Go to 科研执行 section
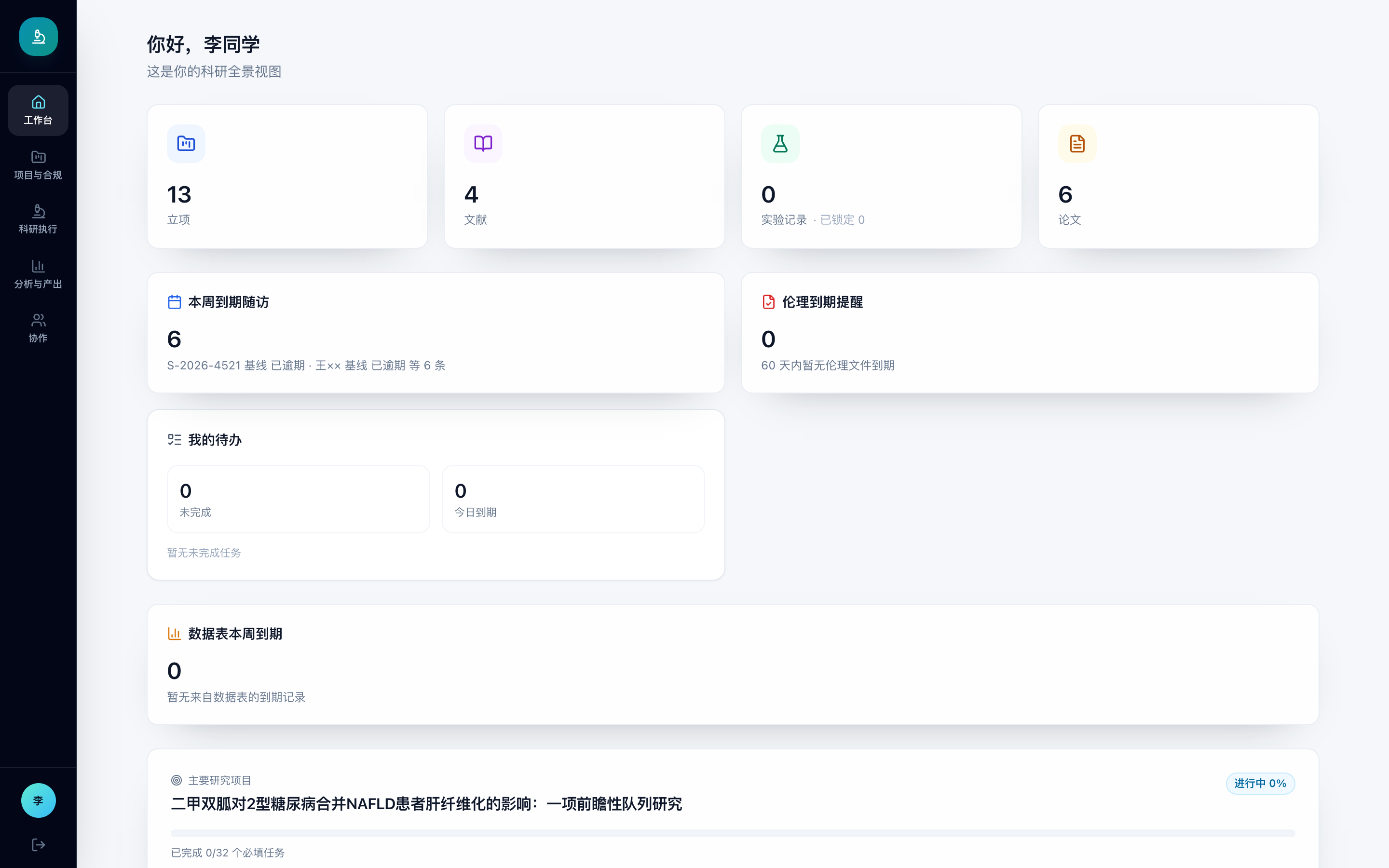The height and width of the screenshot is (868, 1389). pyautogui.click(x=38, y=219)
